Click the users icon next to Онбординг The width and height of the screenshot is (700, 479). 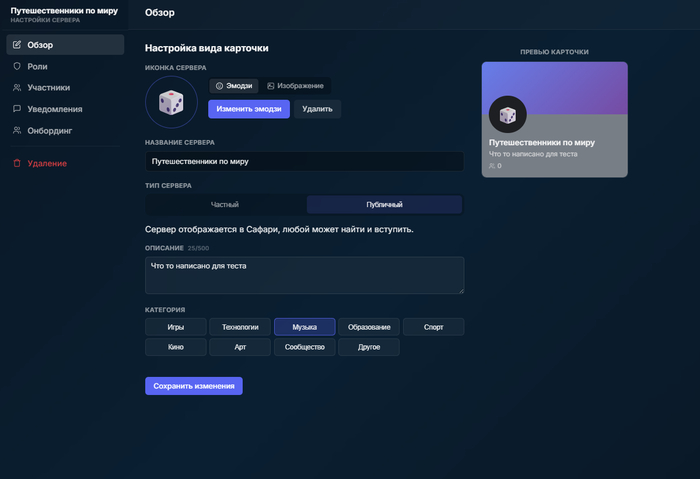click(x=17, y=130)
